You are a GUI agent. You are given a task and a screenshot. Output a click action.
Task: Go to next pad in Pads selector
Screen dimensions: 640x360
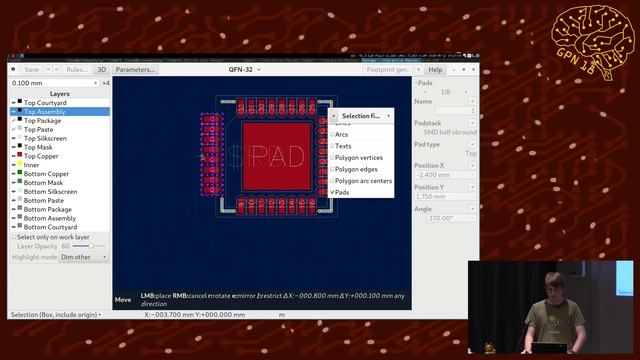[x=465, y=92]
